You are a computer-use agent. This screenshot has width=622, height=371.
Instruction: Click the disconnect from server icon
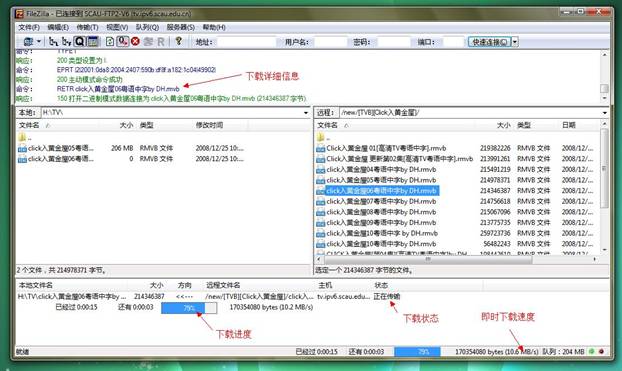coord(148,41)
